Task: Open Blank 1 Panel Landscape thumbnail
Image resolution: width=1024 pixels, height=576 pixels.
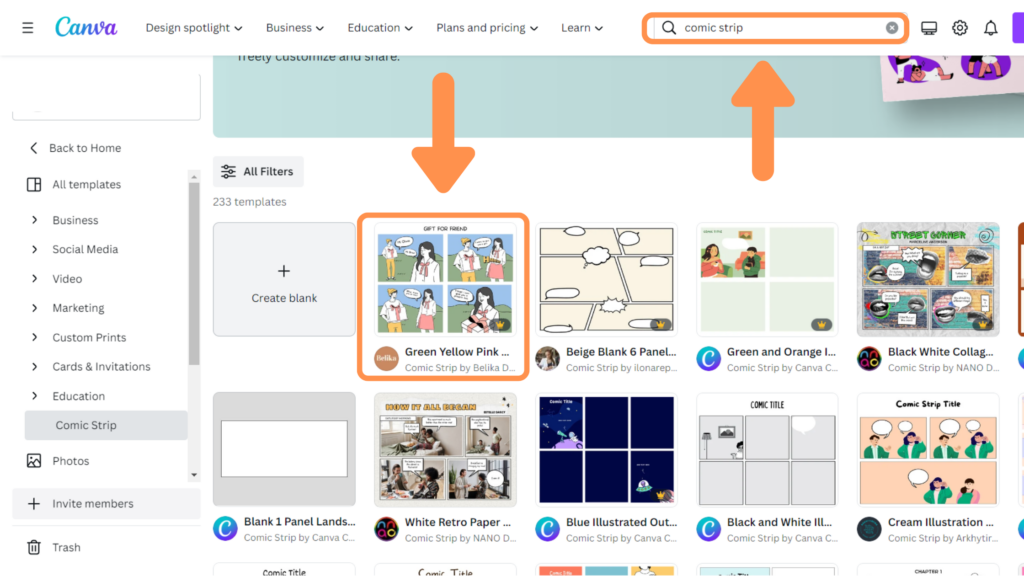Action: [x=284, y=449]
